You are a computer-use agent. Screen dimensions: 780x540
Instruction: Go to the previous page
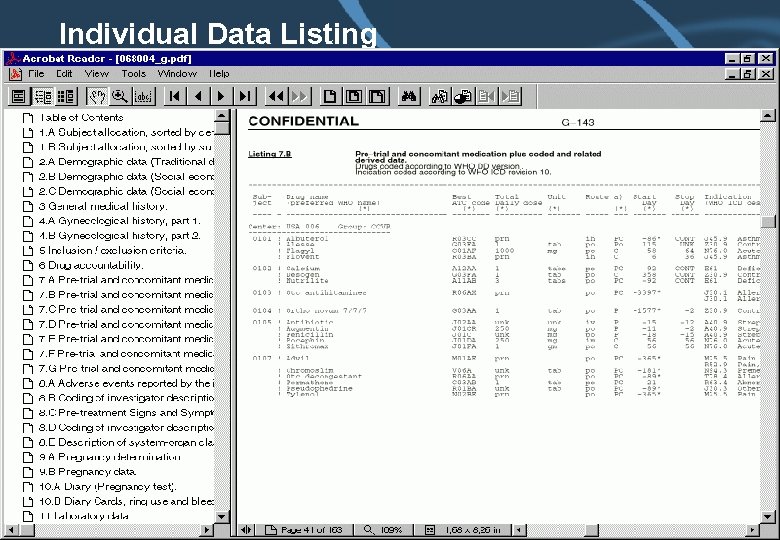point(198,96)
